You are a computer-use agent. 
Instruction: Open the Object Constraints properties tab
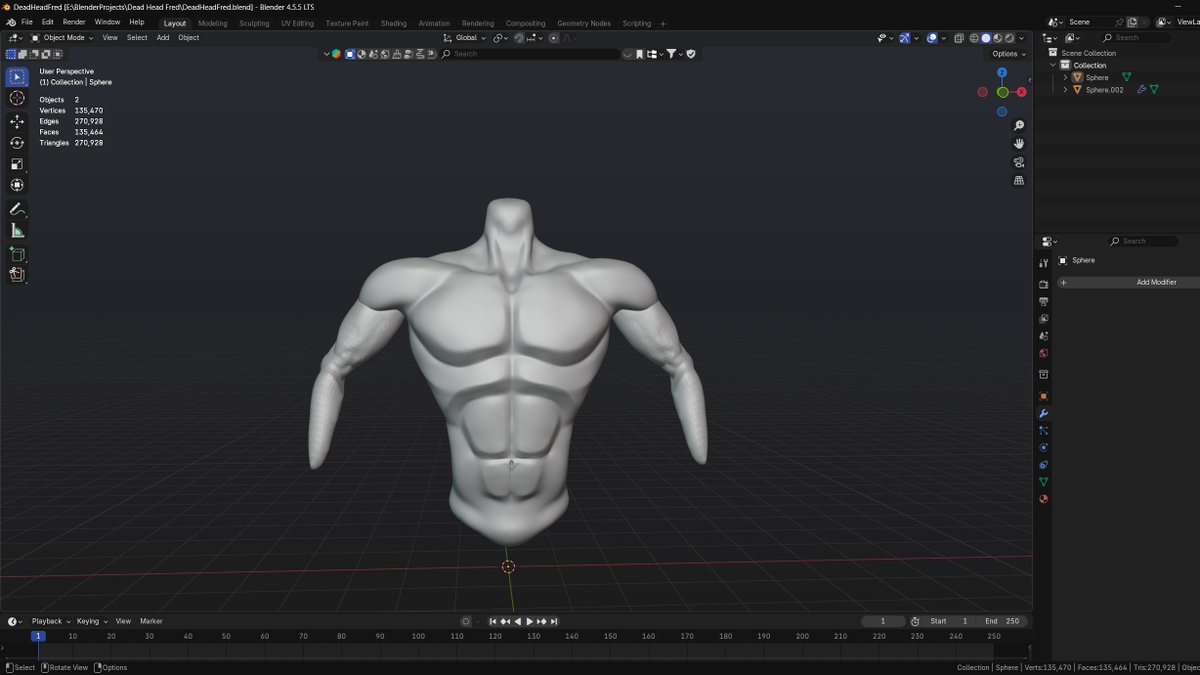1043,465
